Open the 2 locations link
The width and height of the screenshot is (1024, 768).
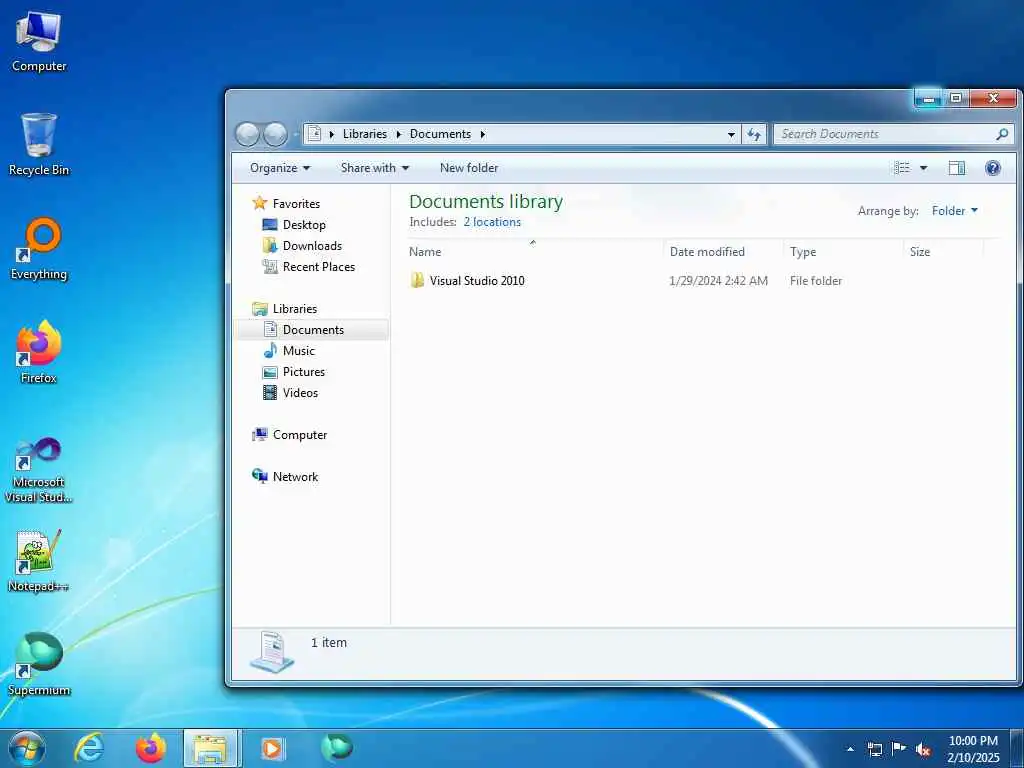pos(492,222)
